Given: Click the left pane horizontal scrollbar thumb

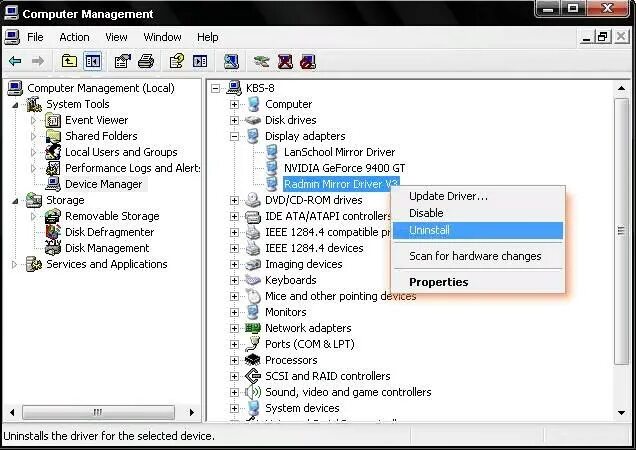Looking at the screenshot, I should coord(99,413).
